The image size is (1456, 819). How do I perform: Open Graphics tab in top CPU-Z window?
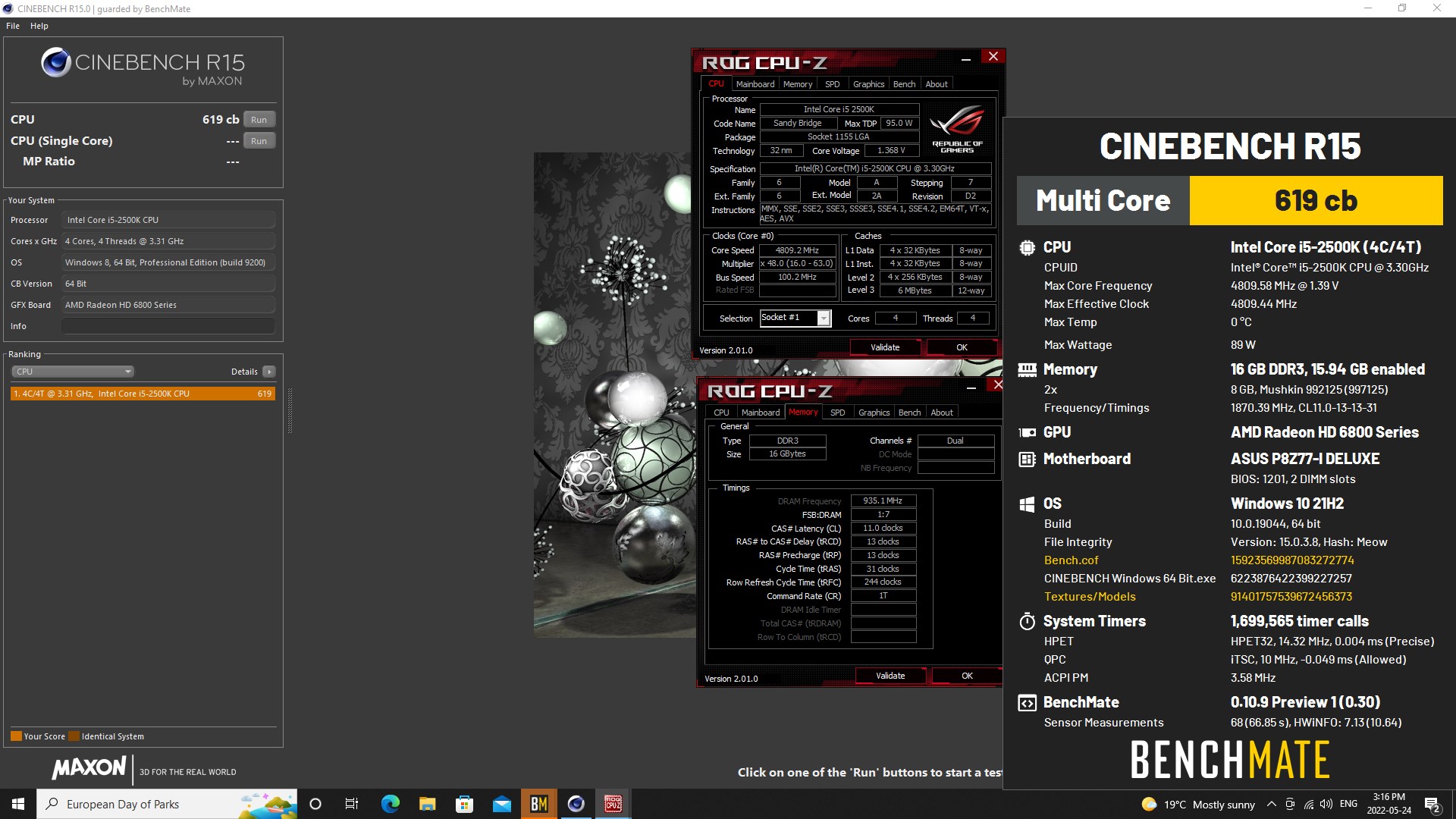pyautogui.click(x=868, y=84)
